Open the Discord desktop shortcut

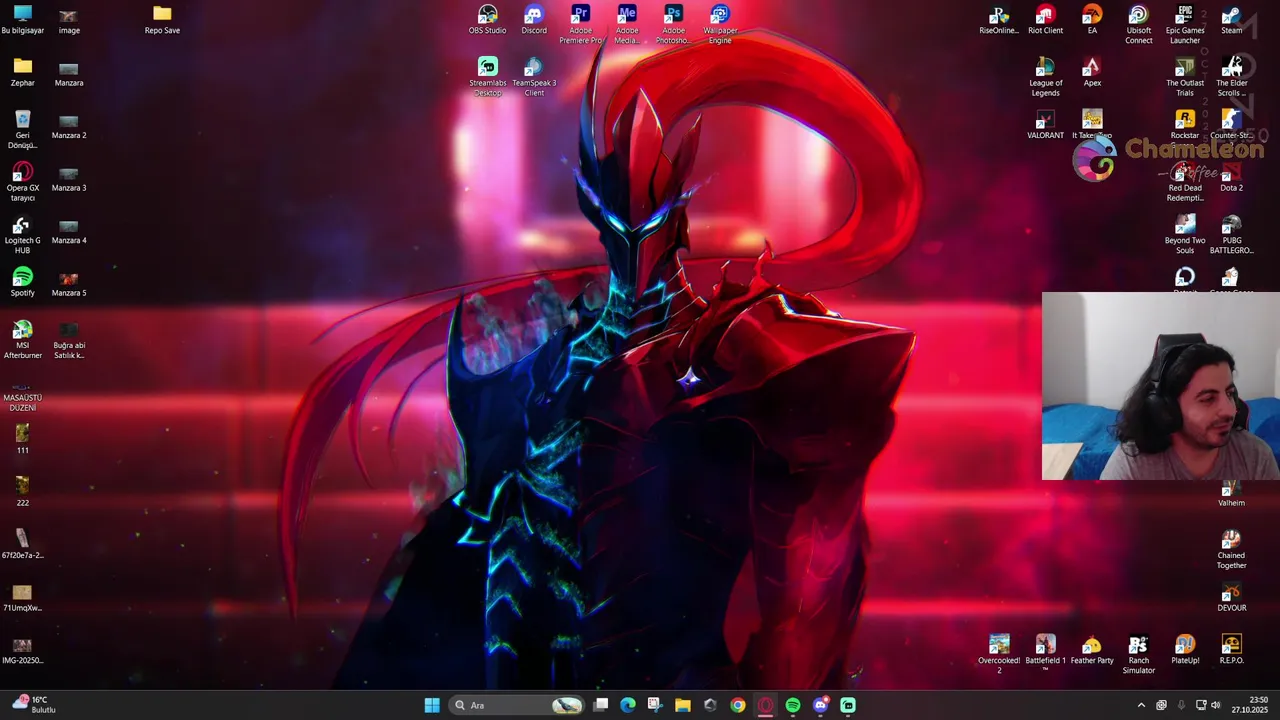click(x=534, y=20)
